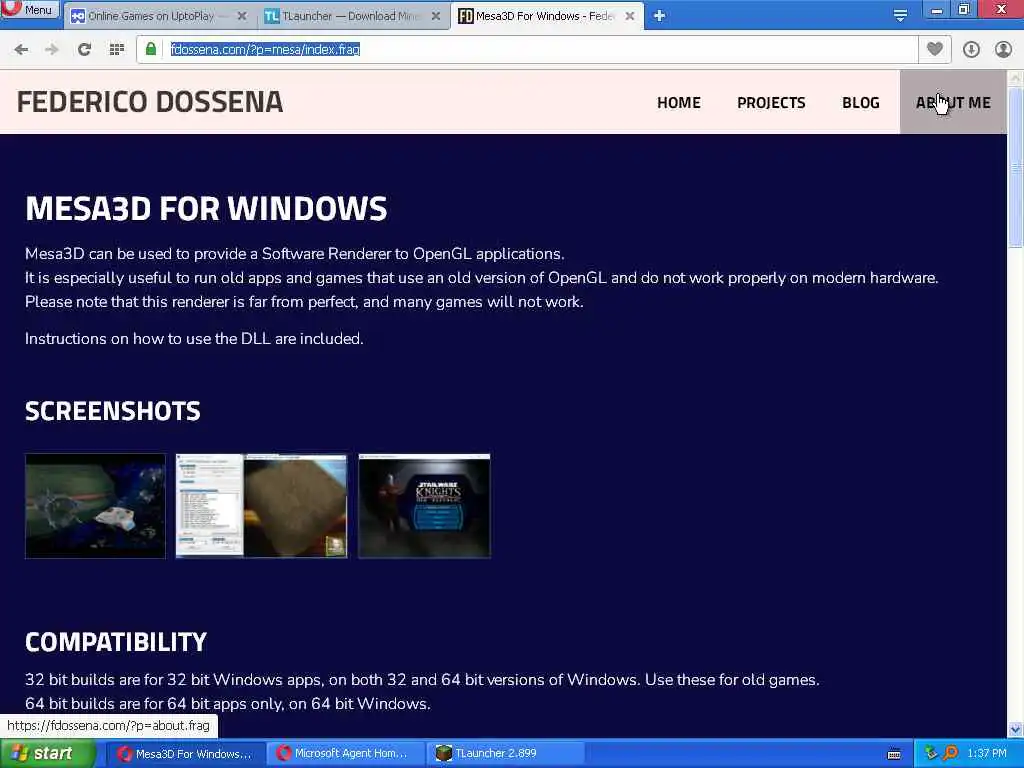
Task: Open a new tab with plus button
Action: point(659,16)
